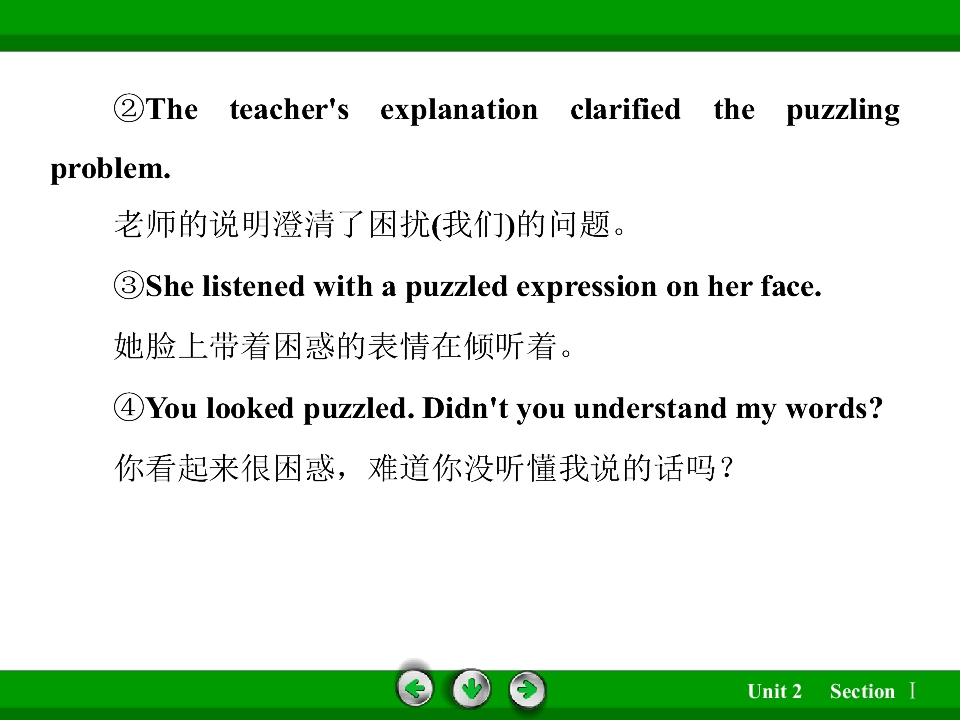The image size is (960, 720).
Task: Click the circled number ② marker
Action: (129, 109)
